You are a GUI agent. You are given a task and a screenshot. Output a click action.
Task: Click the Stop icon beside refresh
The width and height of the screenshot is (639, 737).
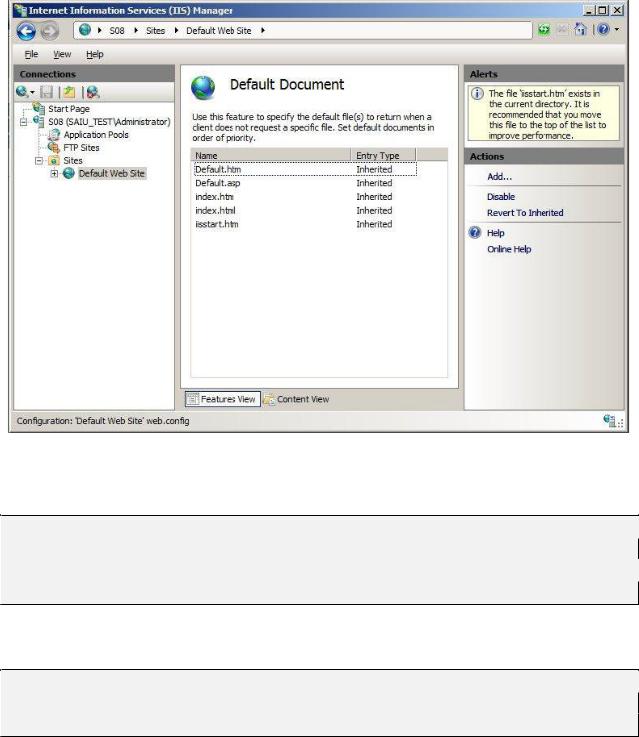pyautogui.click(x=561, y=30)
